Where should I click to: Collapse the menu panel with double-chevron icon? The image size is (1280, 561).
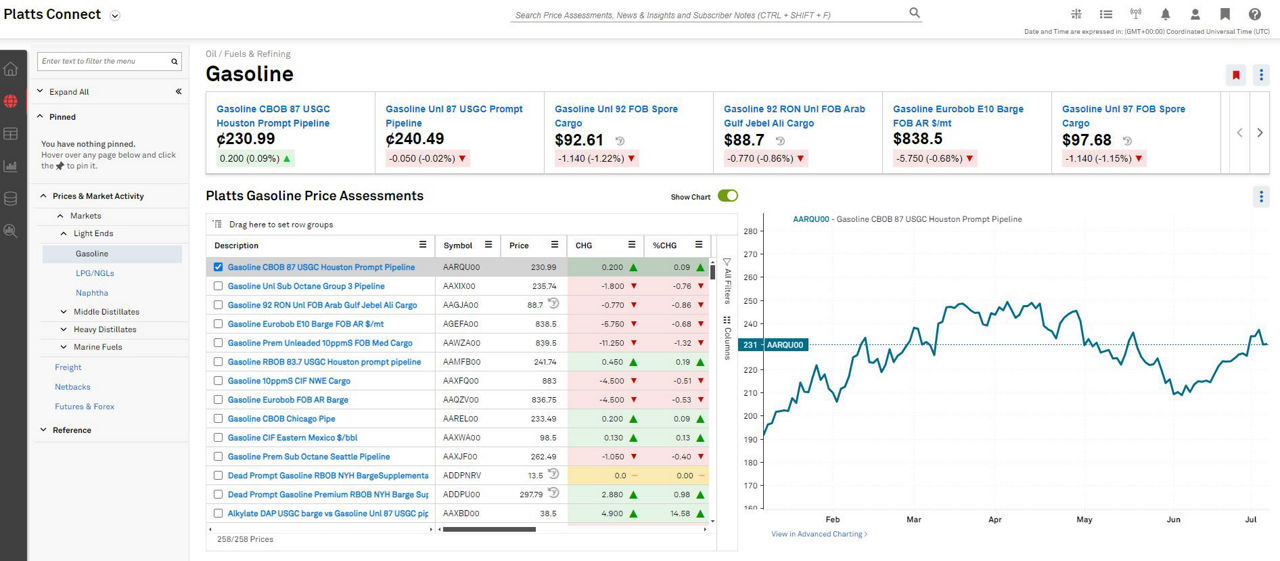178,92
